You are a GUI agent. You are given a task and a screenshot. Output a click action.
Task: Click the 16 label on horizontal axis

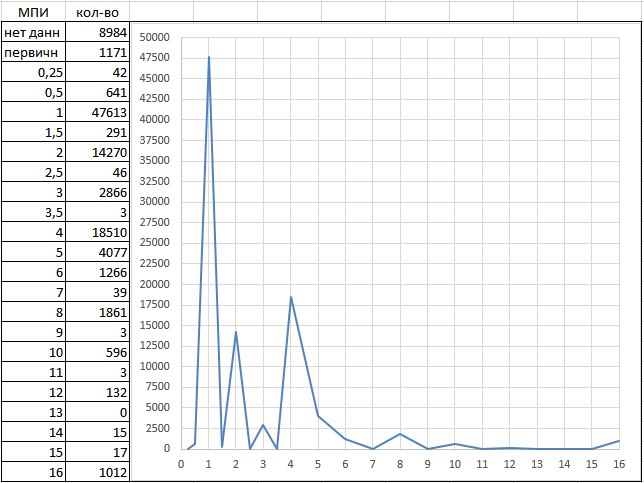[619, 464]
